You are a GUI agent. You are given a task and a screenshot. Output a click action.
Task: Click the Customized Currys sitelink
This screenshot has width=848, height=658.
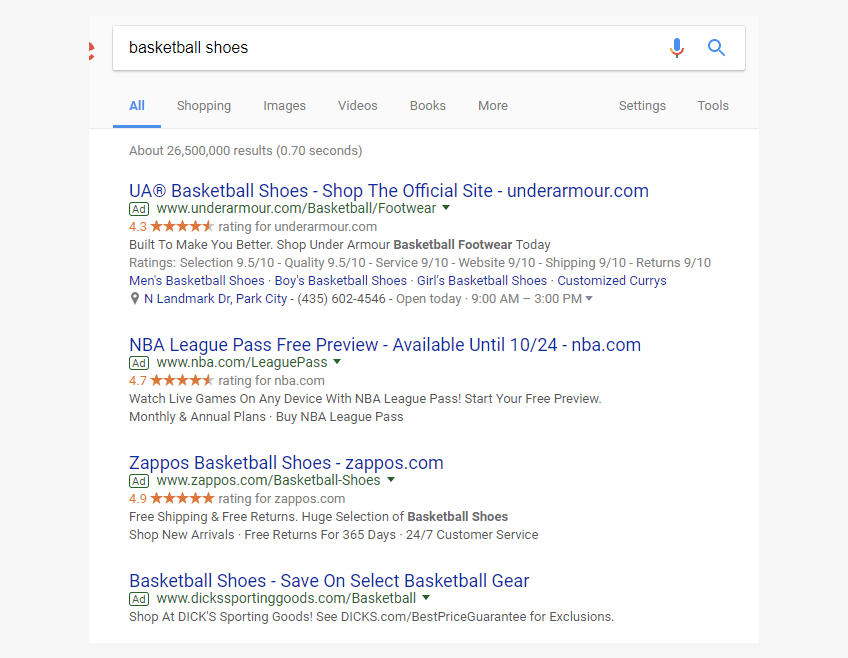(612, 281)
